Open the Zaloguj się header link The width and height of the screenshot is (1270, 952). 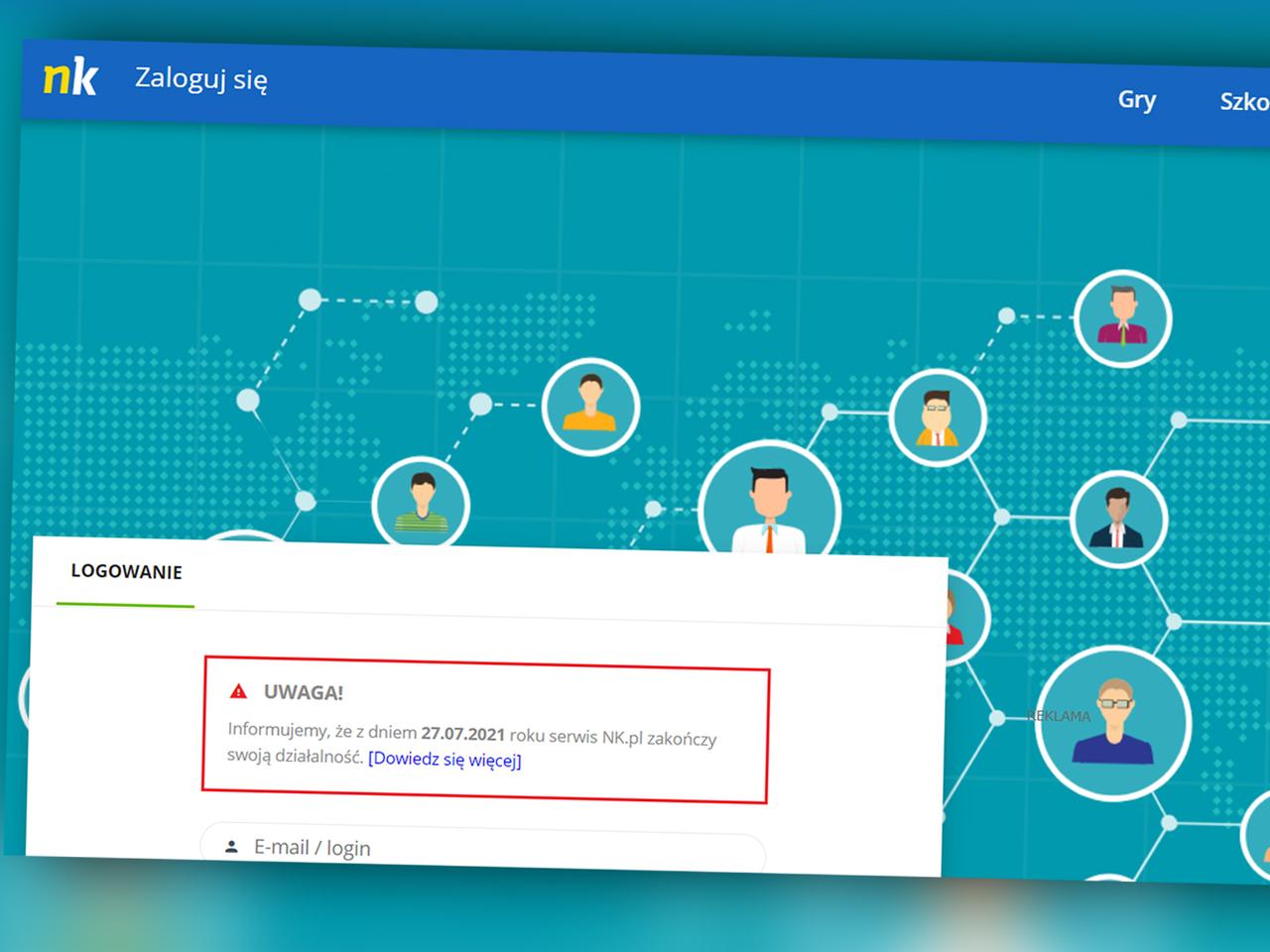coord(201,78)
